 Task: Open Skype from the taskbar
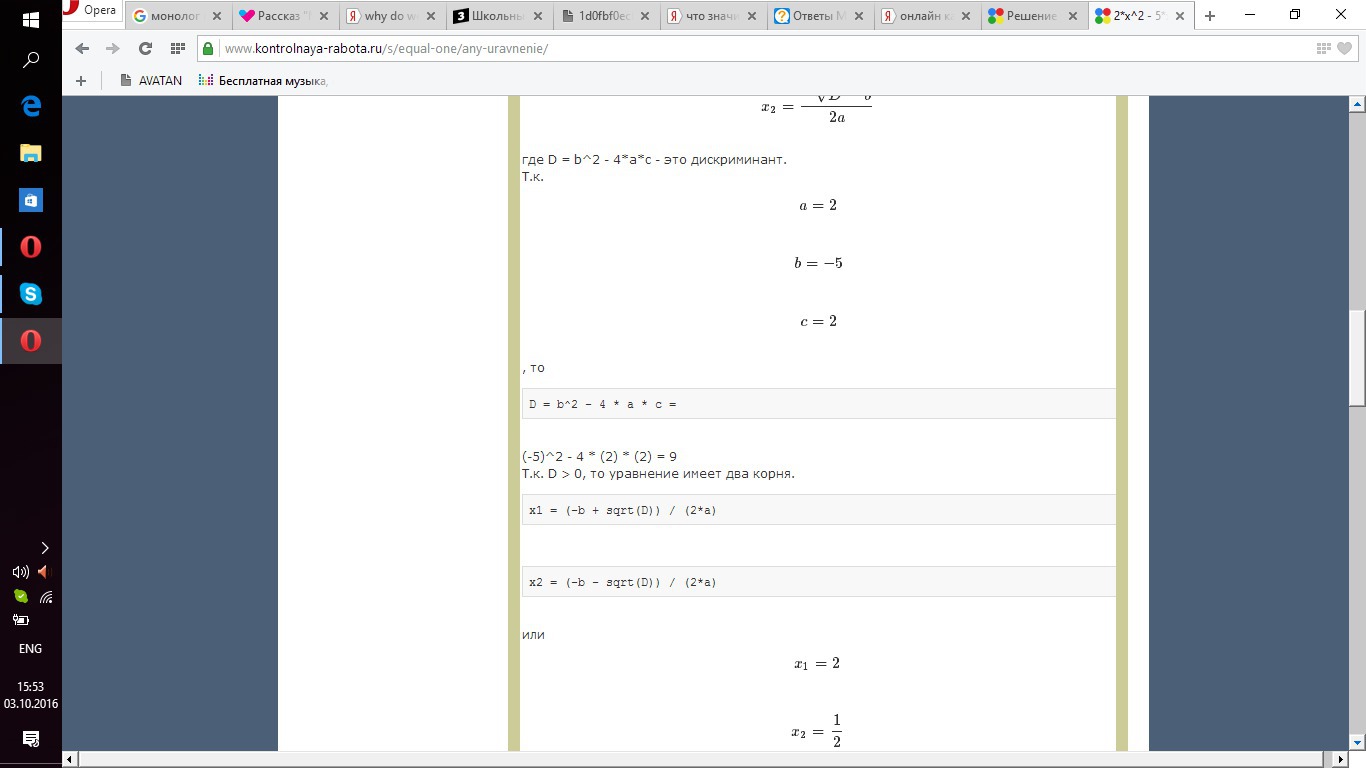[x=31, y=294]
